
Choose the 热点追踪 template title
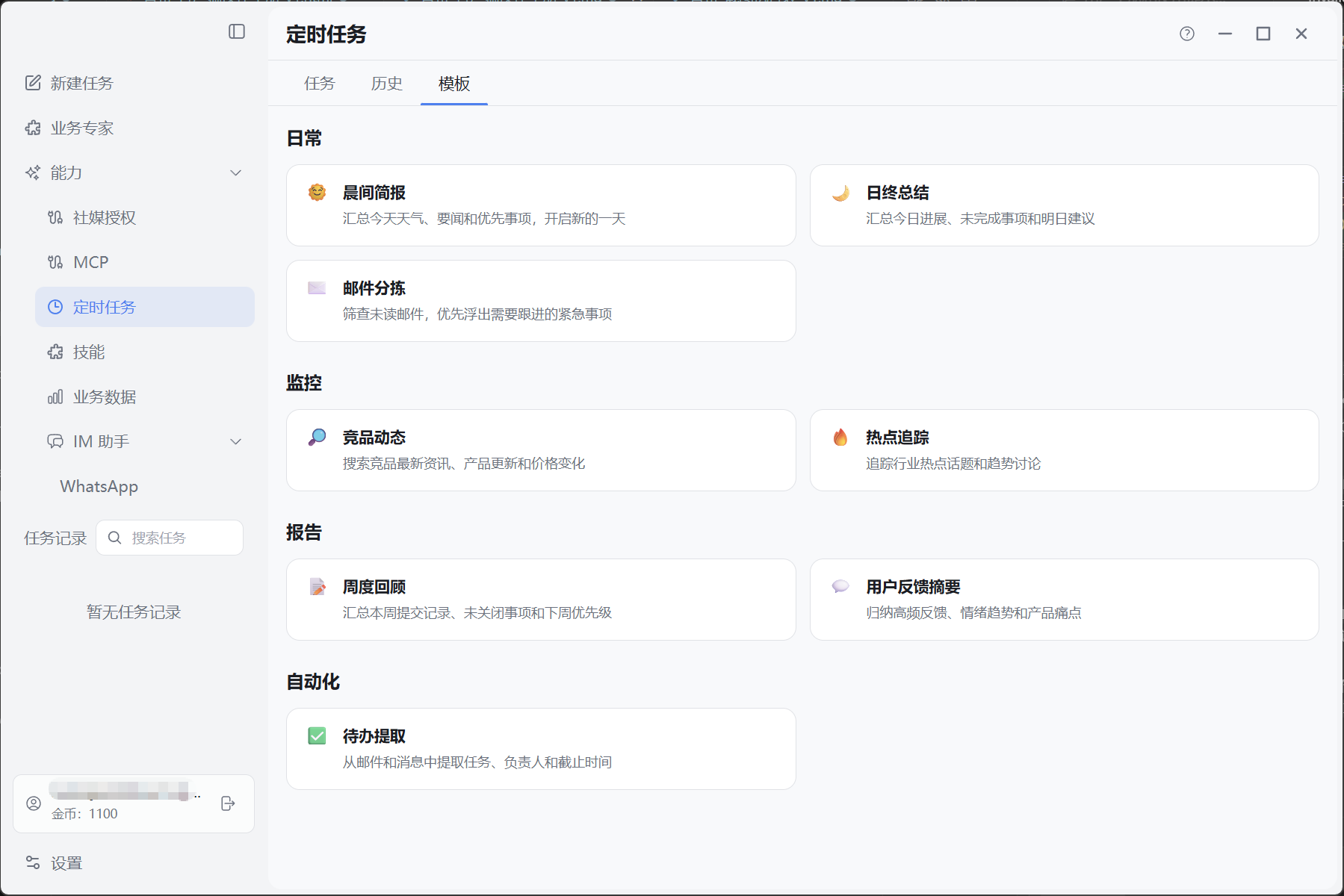898,438
